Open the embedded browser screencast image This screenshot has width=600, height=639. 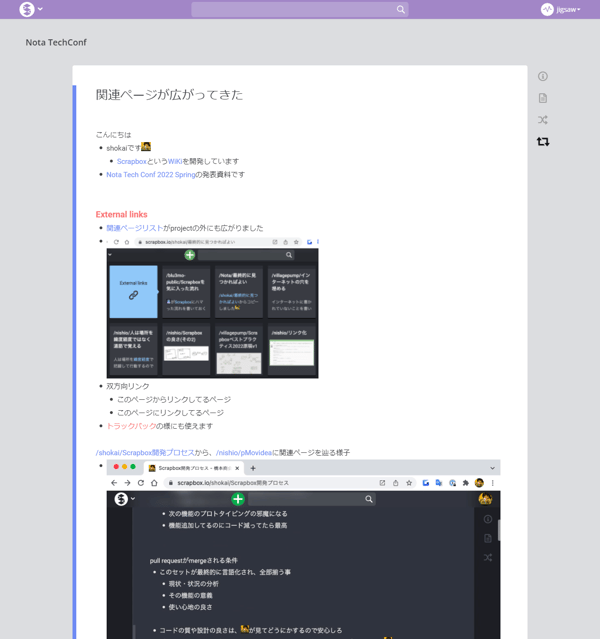303,549
